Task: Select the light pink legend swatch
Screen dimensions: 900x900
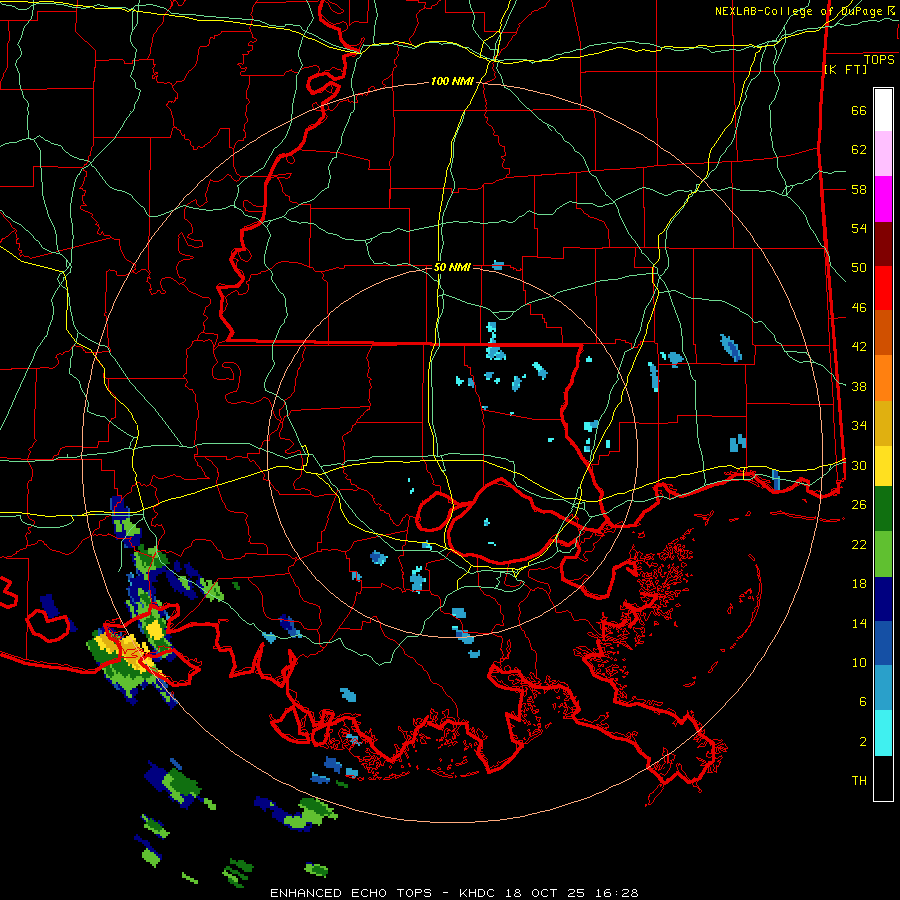Action: (x=883, y=154)
